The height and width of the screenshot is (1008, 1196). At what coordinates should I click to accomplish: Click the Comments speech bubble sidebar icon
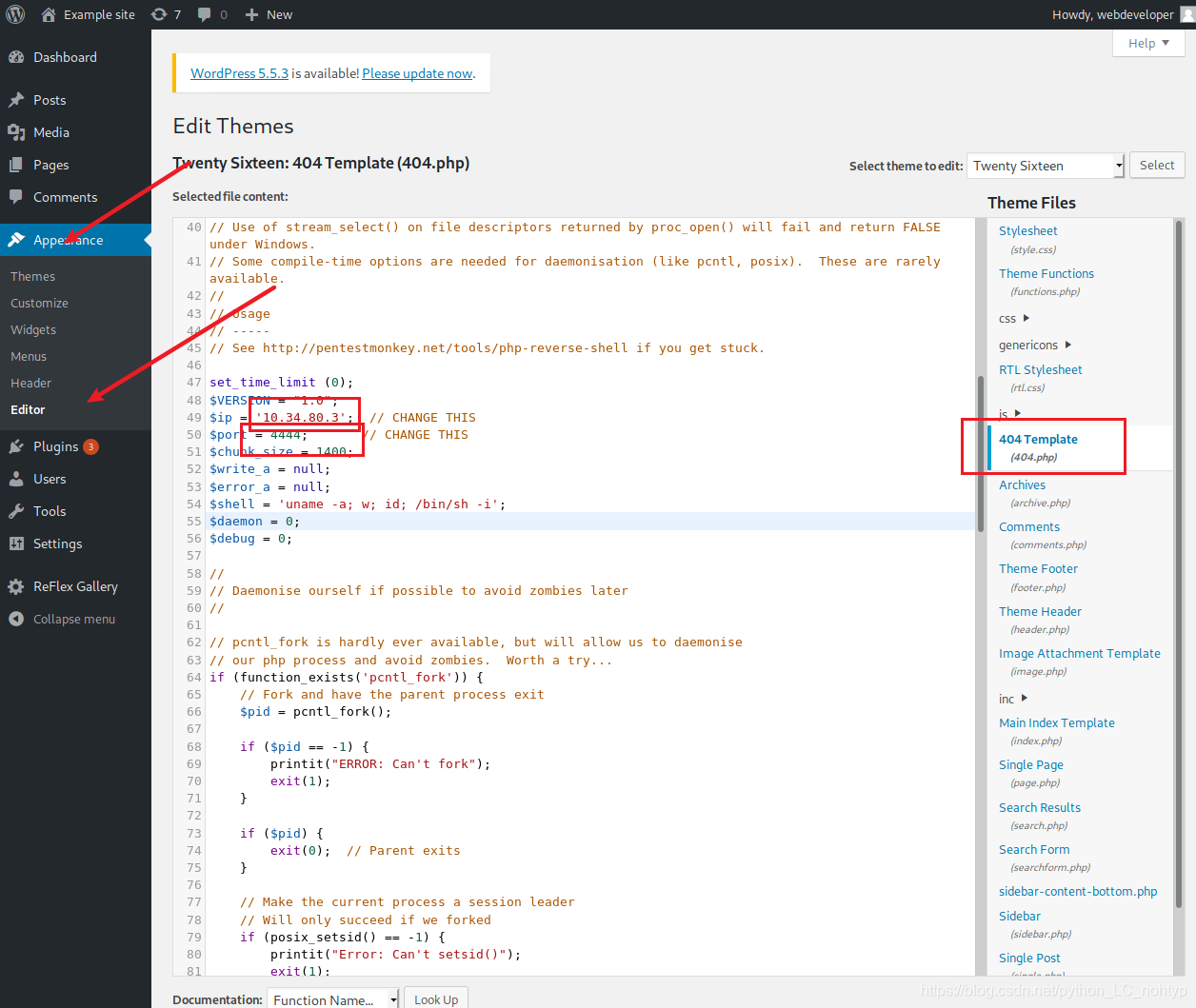click(16, 197)
